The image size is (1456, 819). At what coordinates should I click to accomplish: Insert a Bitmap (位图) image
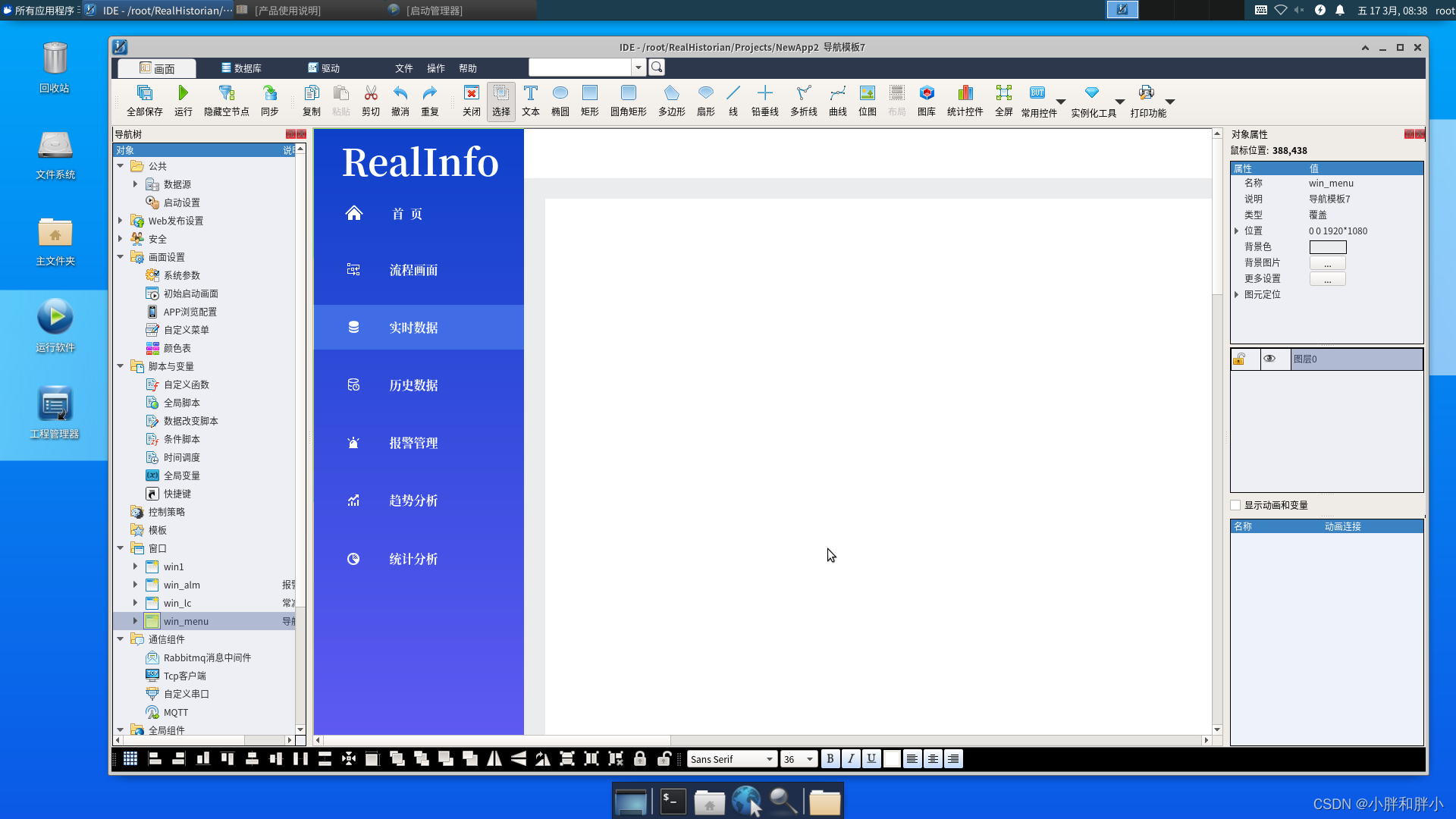867,99
